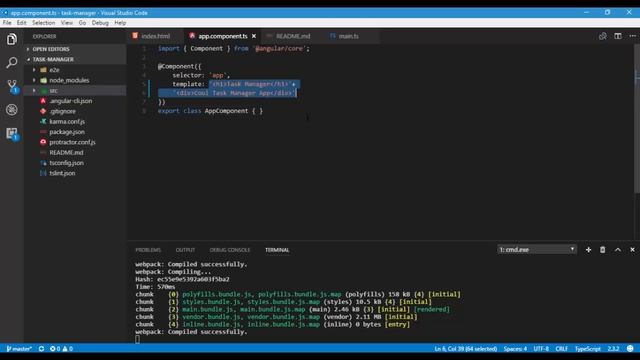640x360 pixels.
Task: Click TypeScript language mode in status bar
Action: [x=588, y=349]
